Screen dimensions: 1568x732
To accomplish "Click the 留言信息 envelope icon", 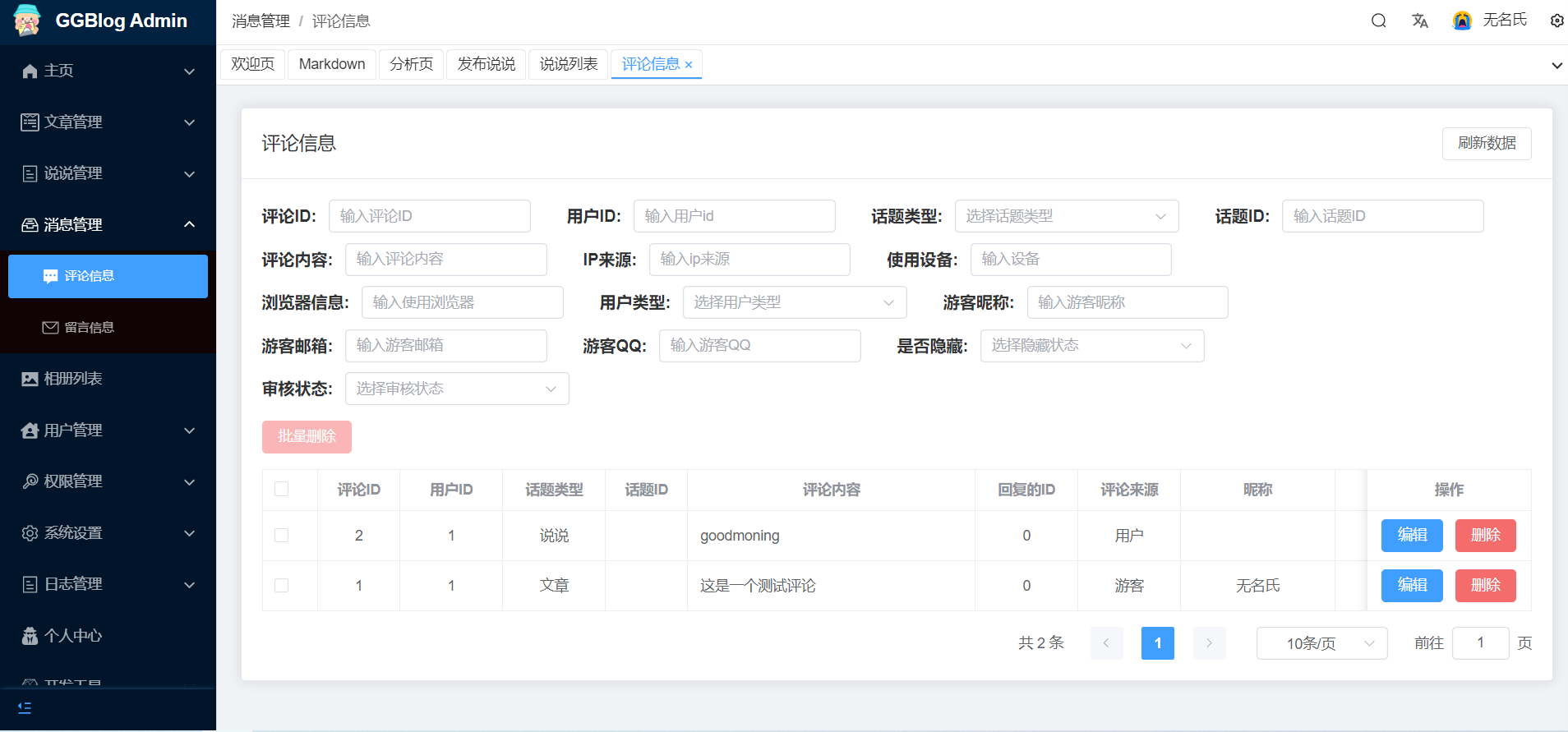I will 50,328.
